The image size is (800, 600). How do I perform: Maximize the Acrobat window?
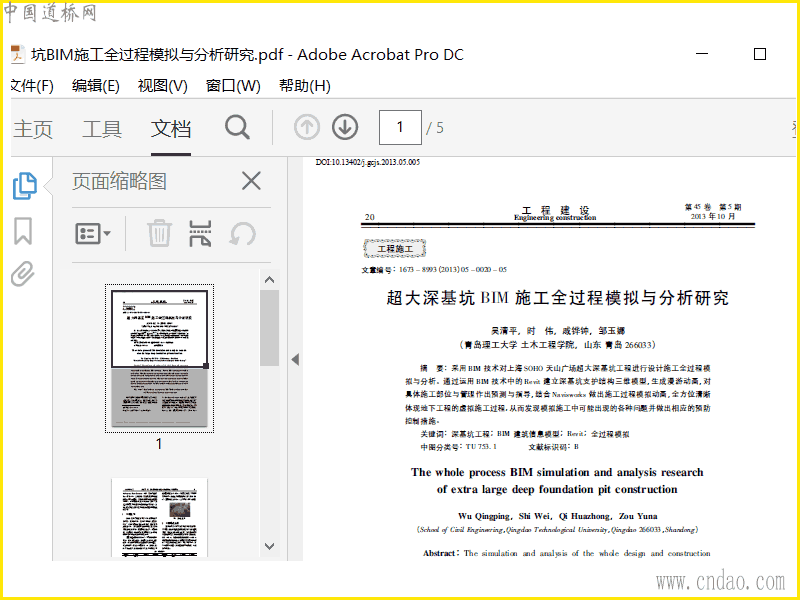(x=760, y=54)
